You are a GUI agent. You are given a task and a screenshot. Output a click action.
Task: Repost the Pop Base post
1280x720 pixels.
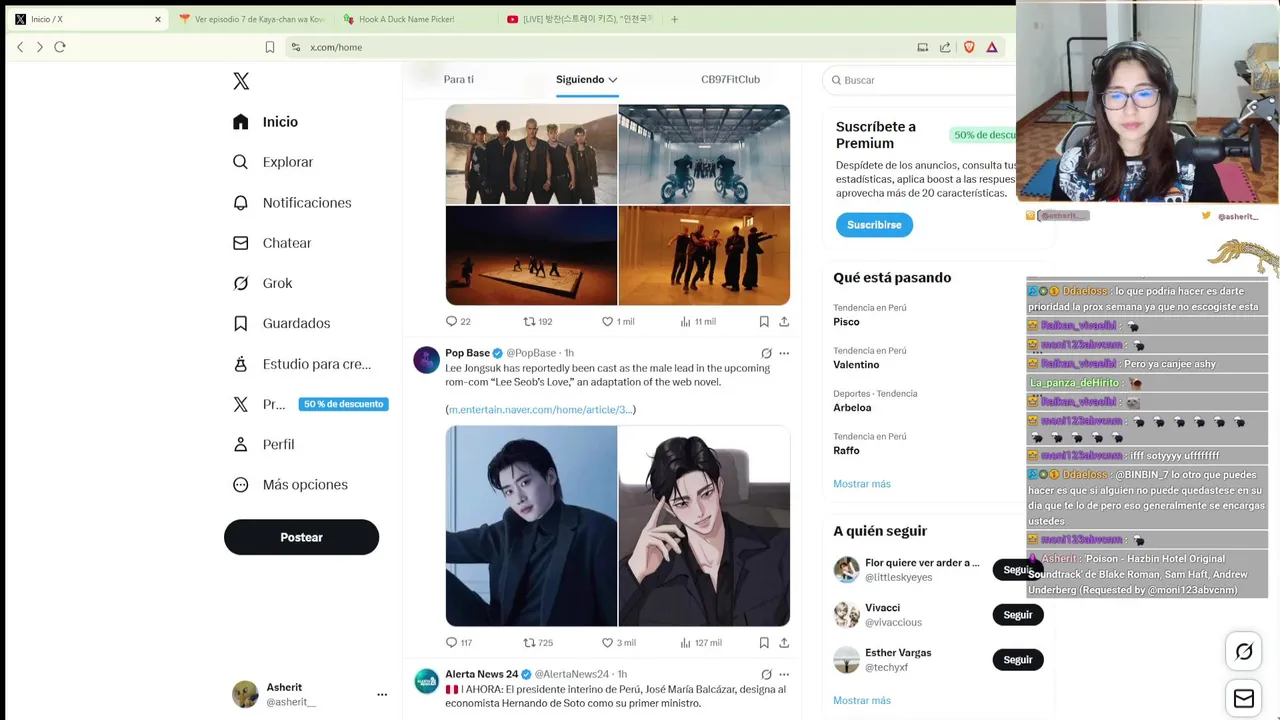coord(530,642)
